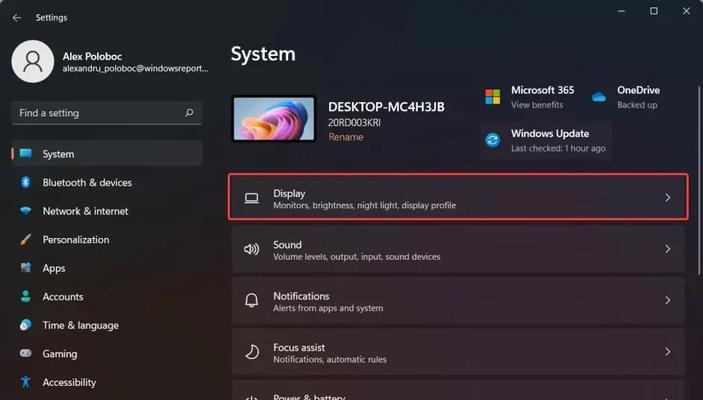Switch to the Apps section

pyautogui.click(x=107, y=268)
